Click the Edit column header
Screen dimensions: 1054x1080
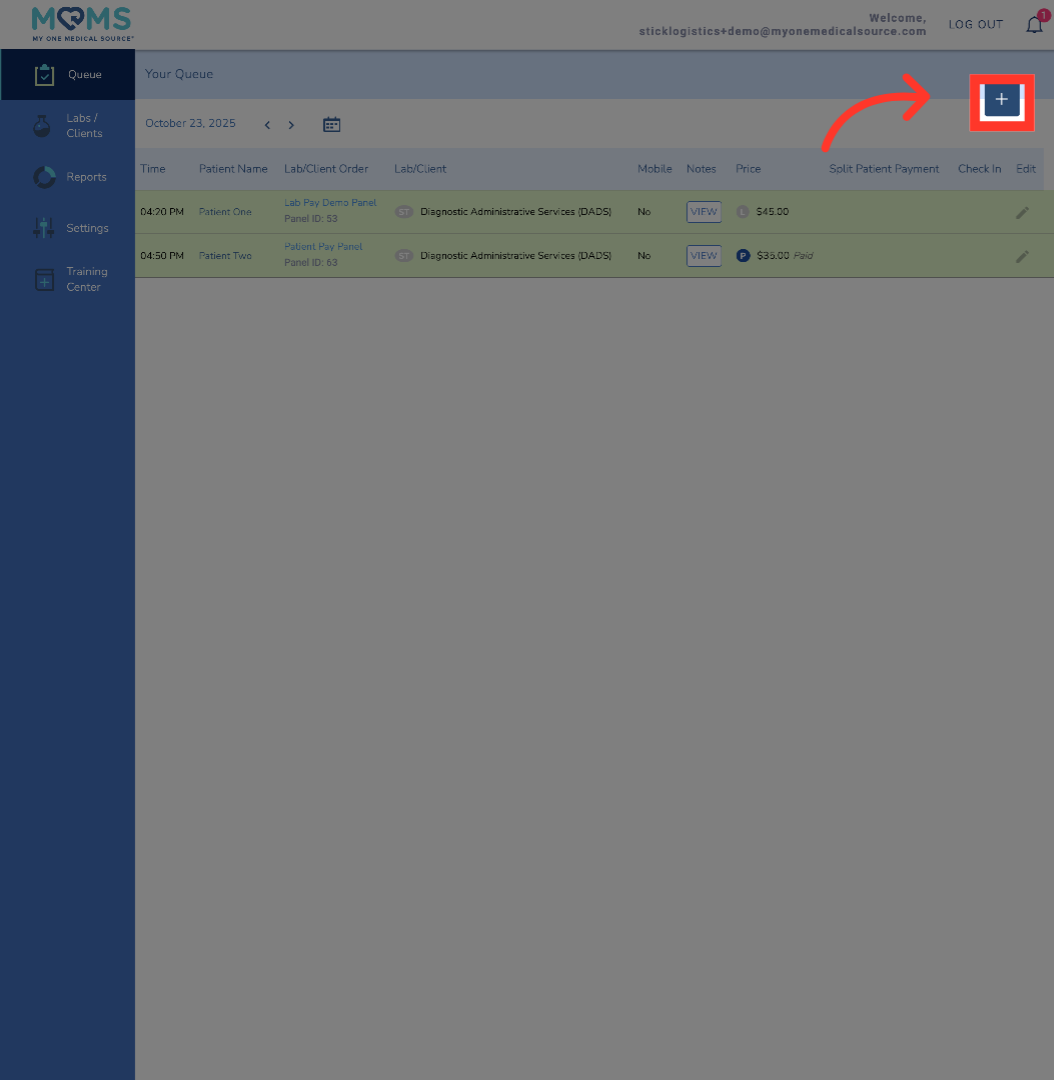tap(1026, 169)
